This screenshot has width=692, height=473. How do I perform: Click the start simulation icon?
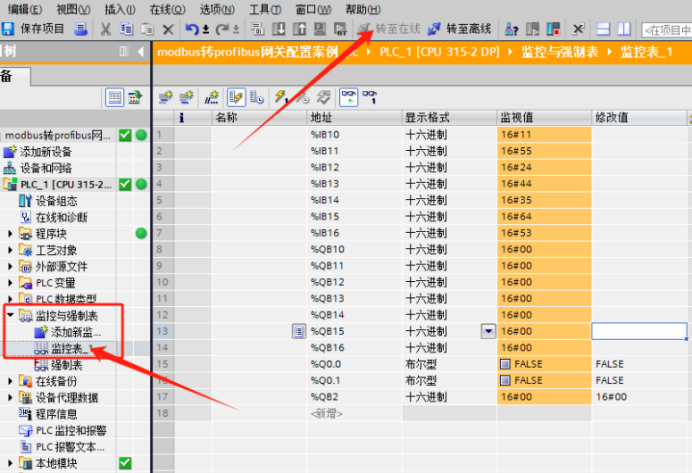(320, 29)
